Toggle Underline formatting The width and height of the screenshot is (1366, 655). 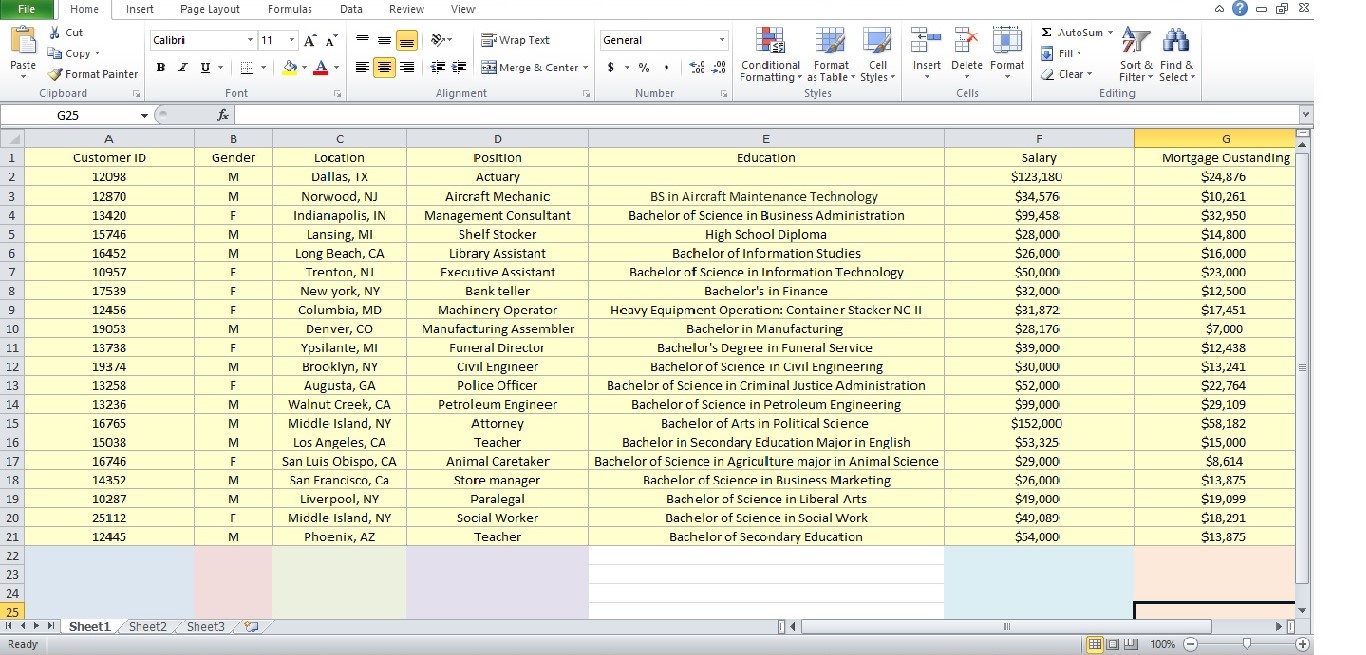205,67
